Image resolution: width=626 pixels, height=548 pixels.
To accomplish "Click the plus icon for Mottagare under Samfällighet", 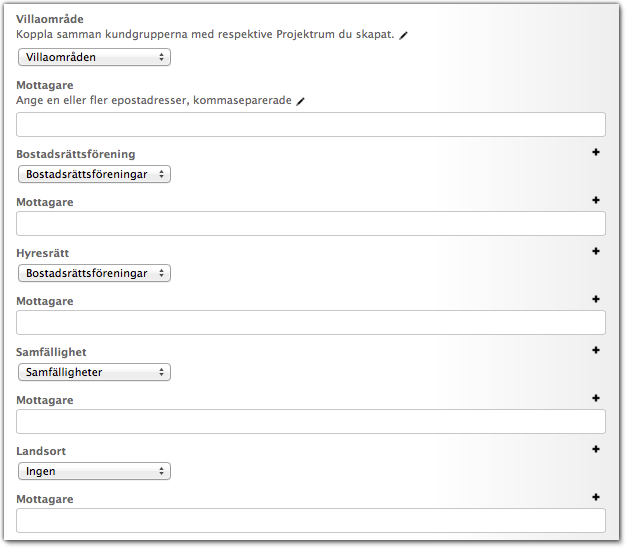I will tap(596, 398).
